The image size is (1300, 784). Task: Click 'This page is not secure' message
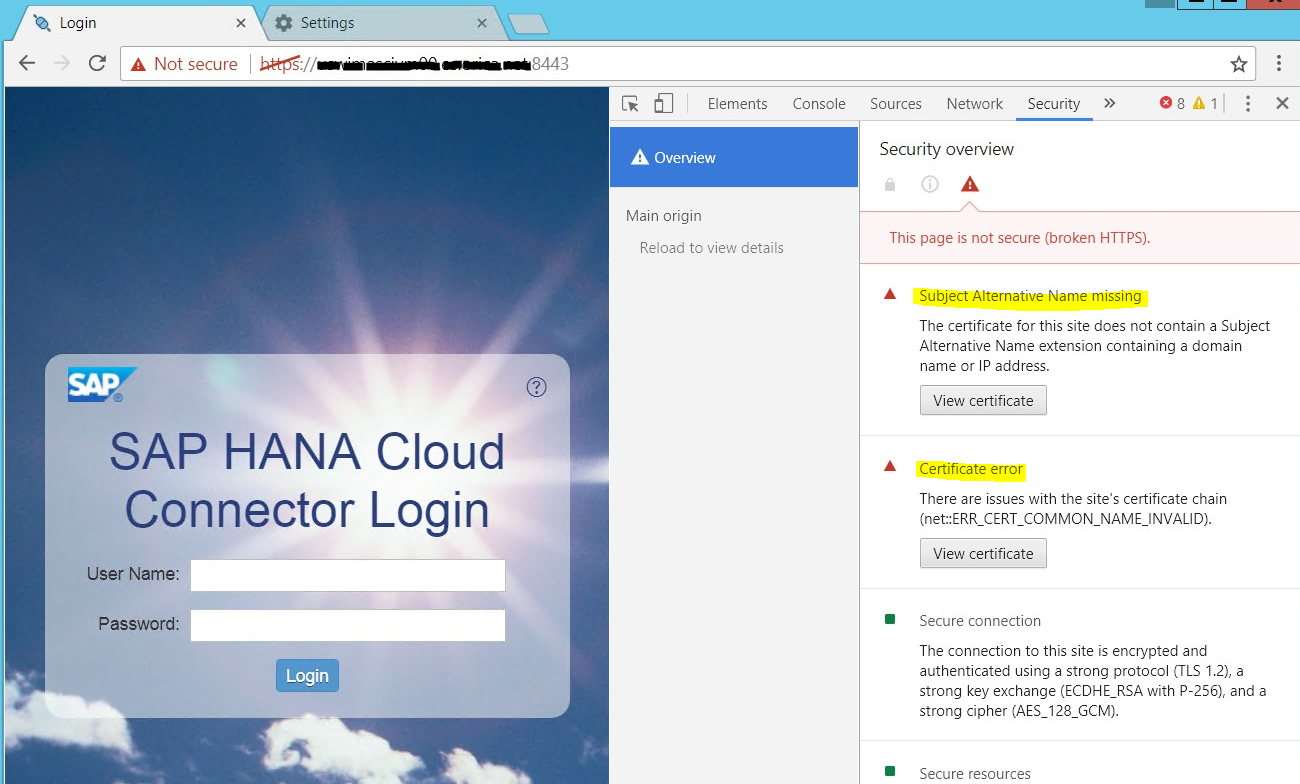[1020, 238]
